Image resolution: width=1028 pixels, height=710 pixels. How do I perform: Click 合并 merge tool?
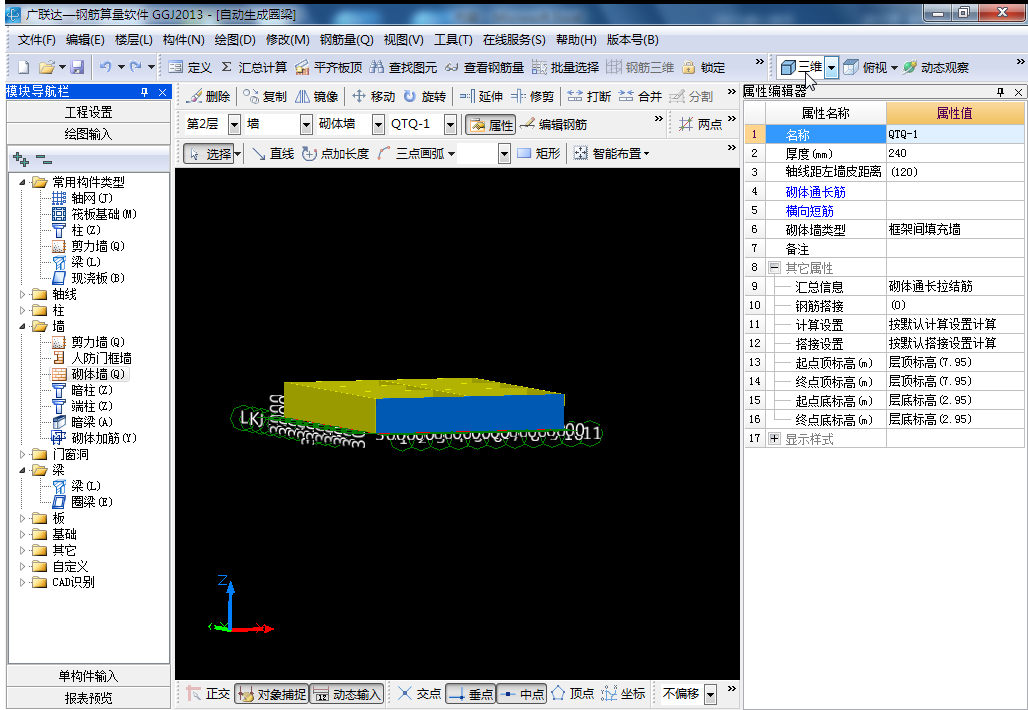point(640,96)
